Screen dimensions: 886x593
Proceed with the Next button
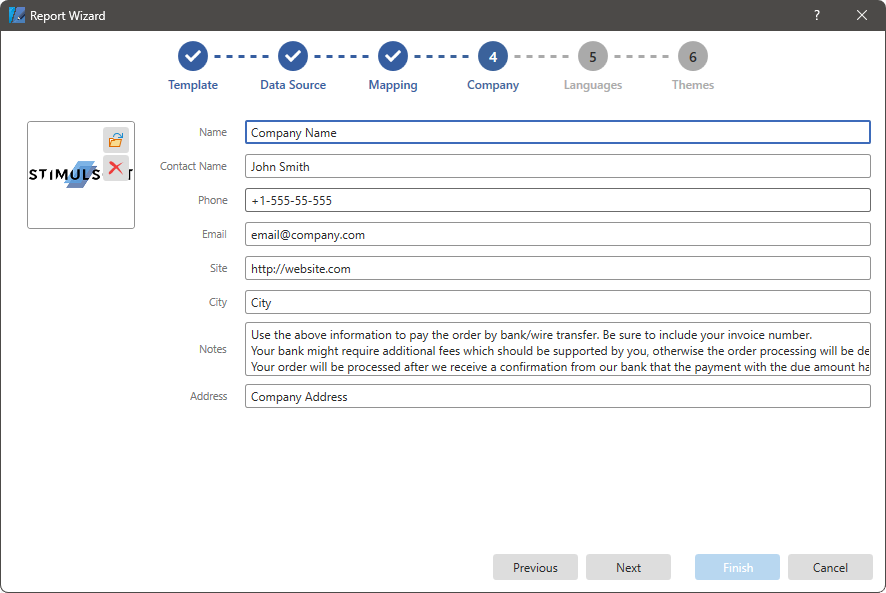pos(628,567)
